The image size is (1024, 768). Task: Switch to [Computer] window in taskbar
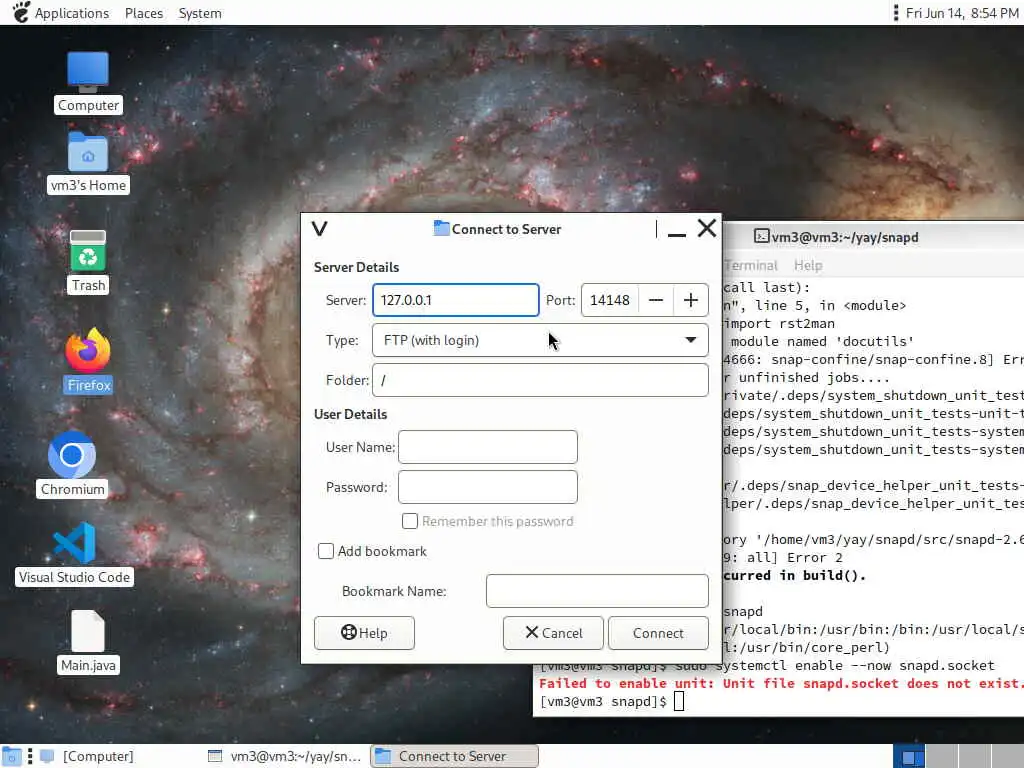[x=86, y=756]
